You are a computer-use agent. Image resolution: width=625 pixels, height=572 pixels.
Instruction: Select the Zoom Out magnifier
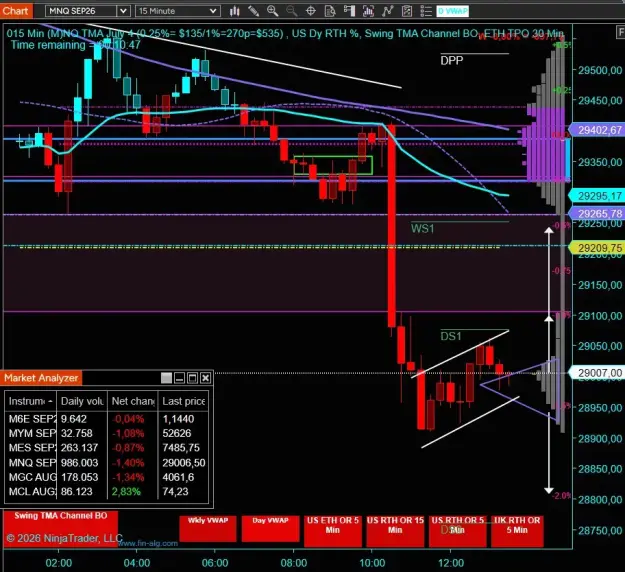292,11
